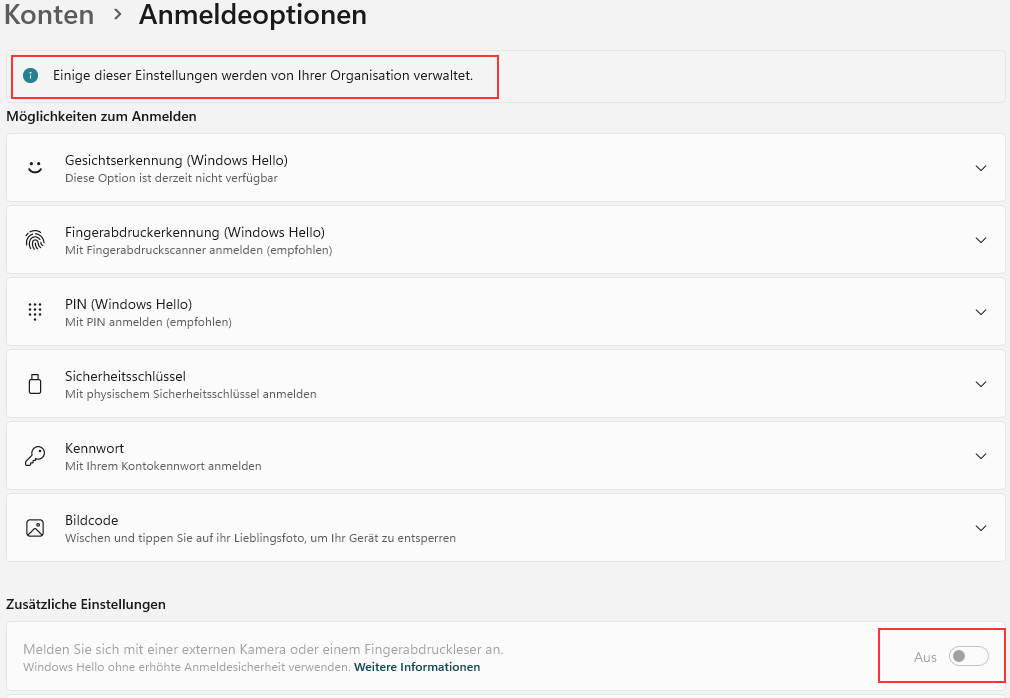
Task: Click the Kennwort key icon
Action: [35, 456]
